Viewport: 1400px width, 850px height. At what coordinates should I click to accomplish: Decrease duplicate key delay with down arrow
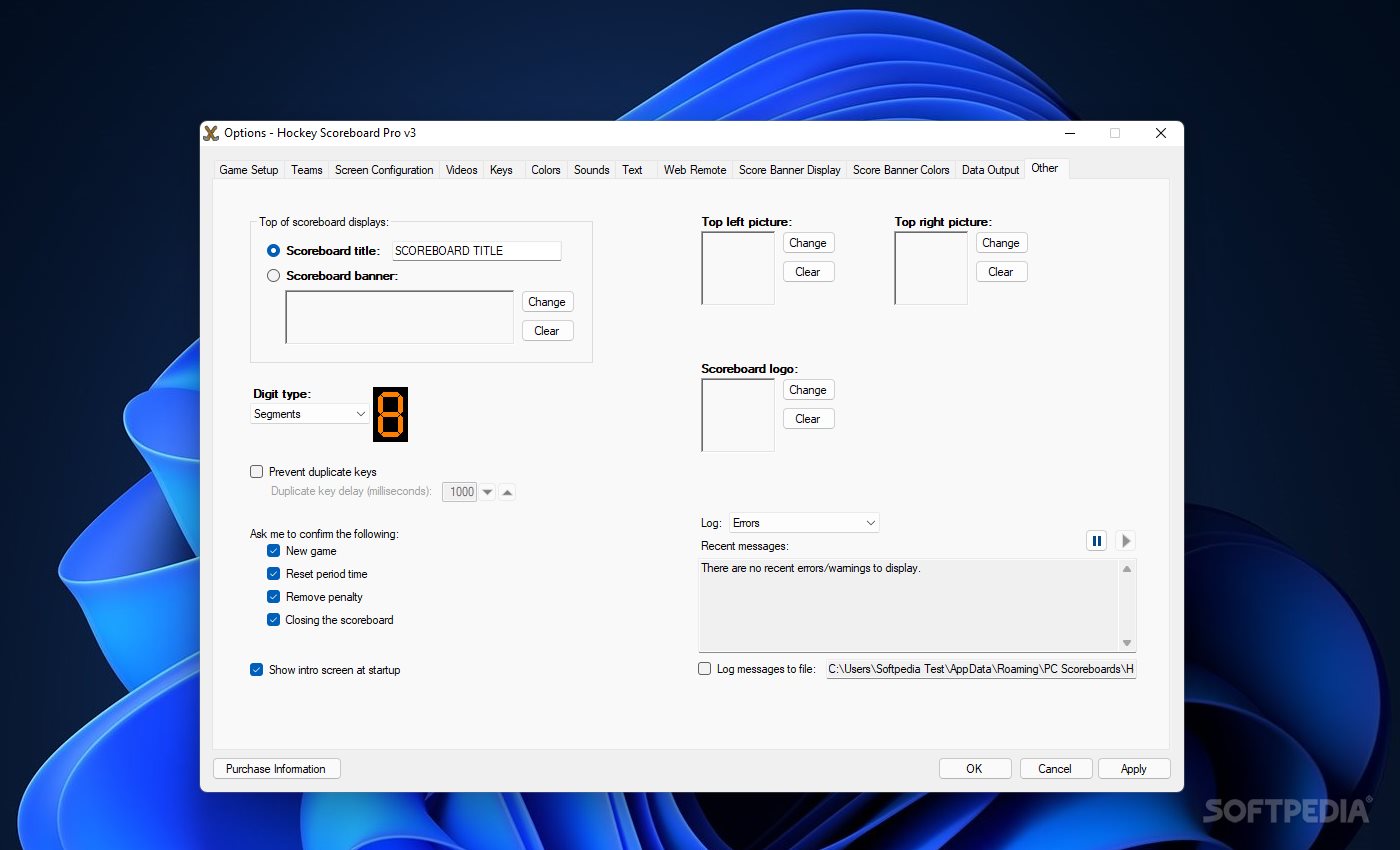(x=487, y=492)
